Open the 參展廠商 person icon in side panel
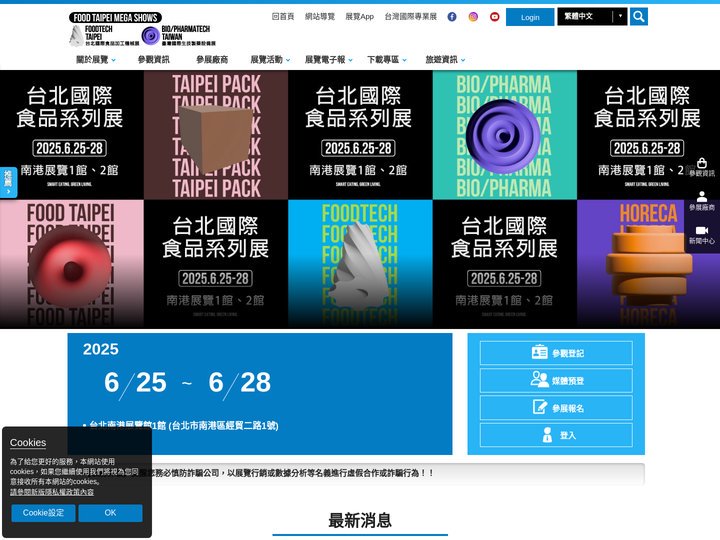 [x=702, y=201]
